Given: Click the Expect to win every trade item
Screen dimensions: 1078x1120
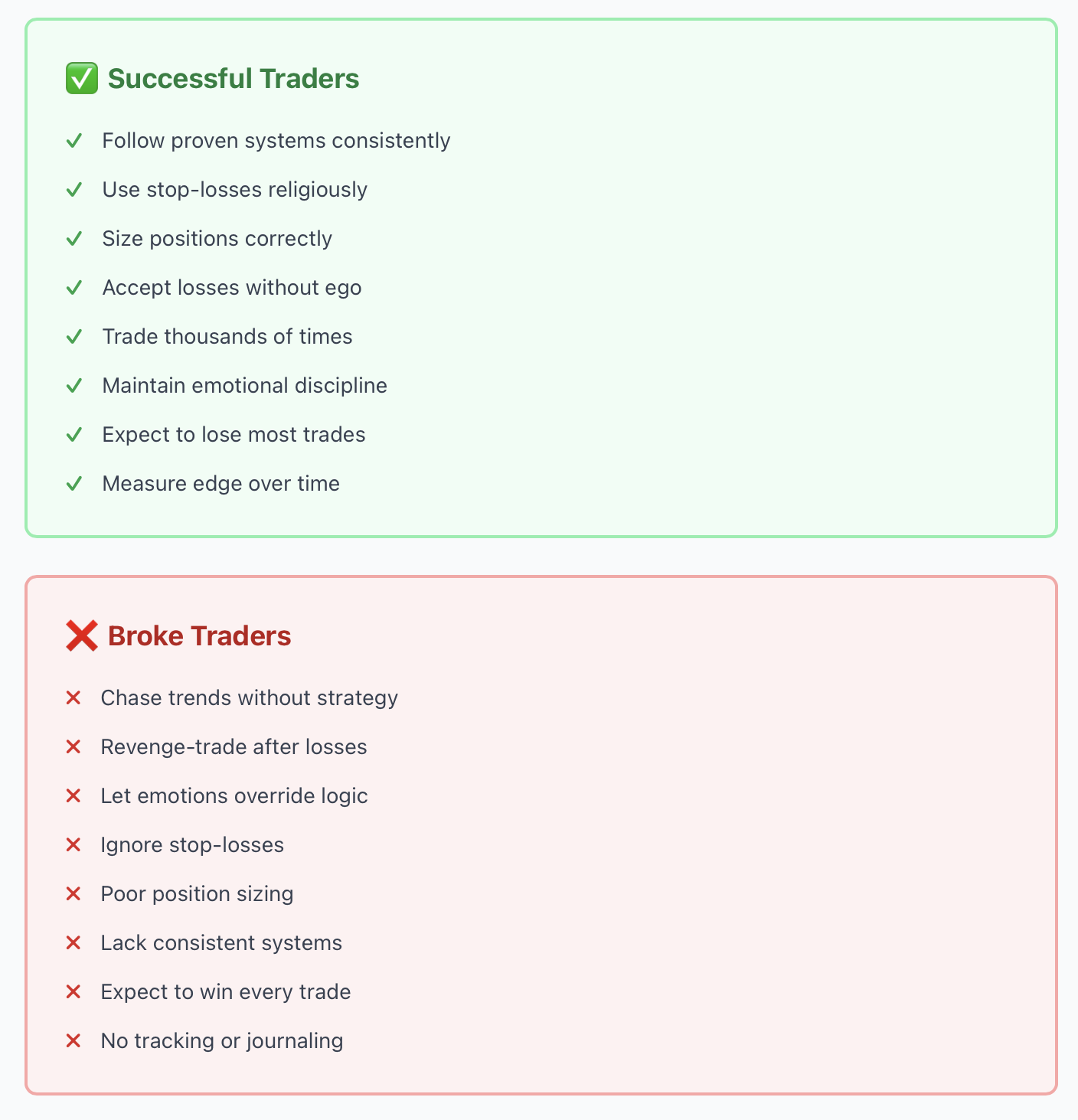Looking at the screenshot, I should (226, 992).
